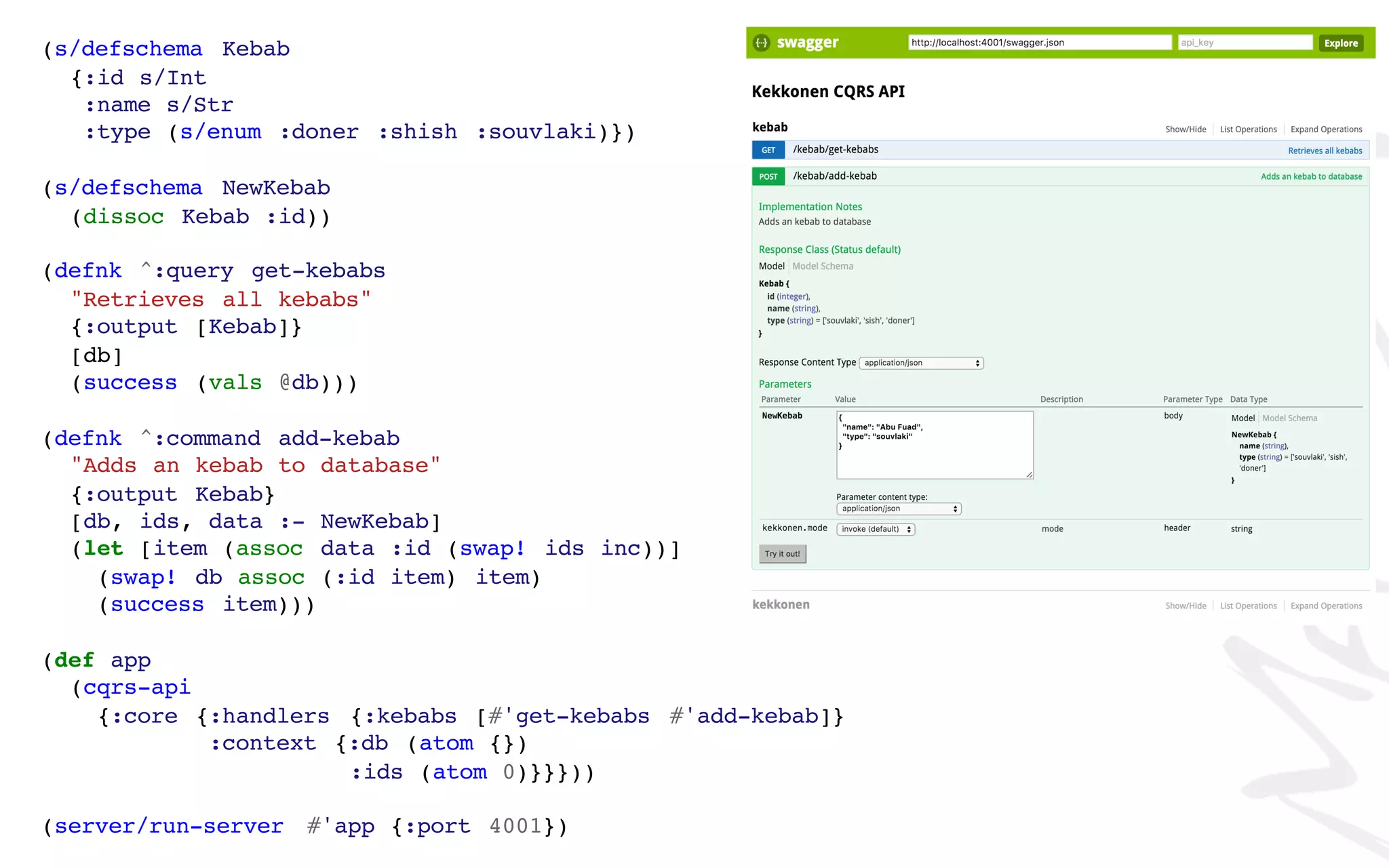Click the api_key input field
Screen dimensions: 1389x868
[1245, 43]
